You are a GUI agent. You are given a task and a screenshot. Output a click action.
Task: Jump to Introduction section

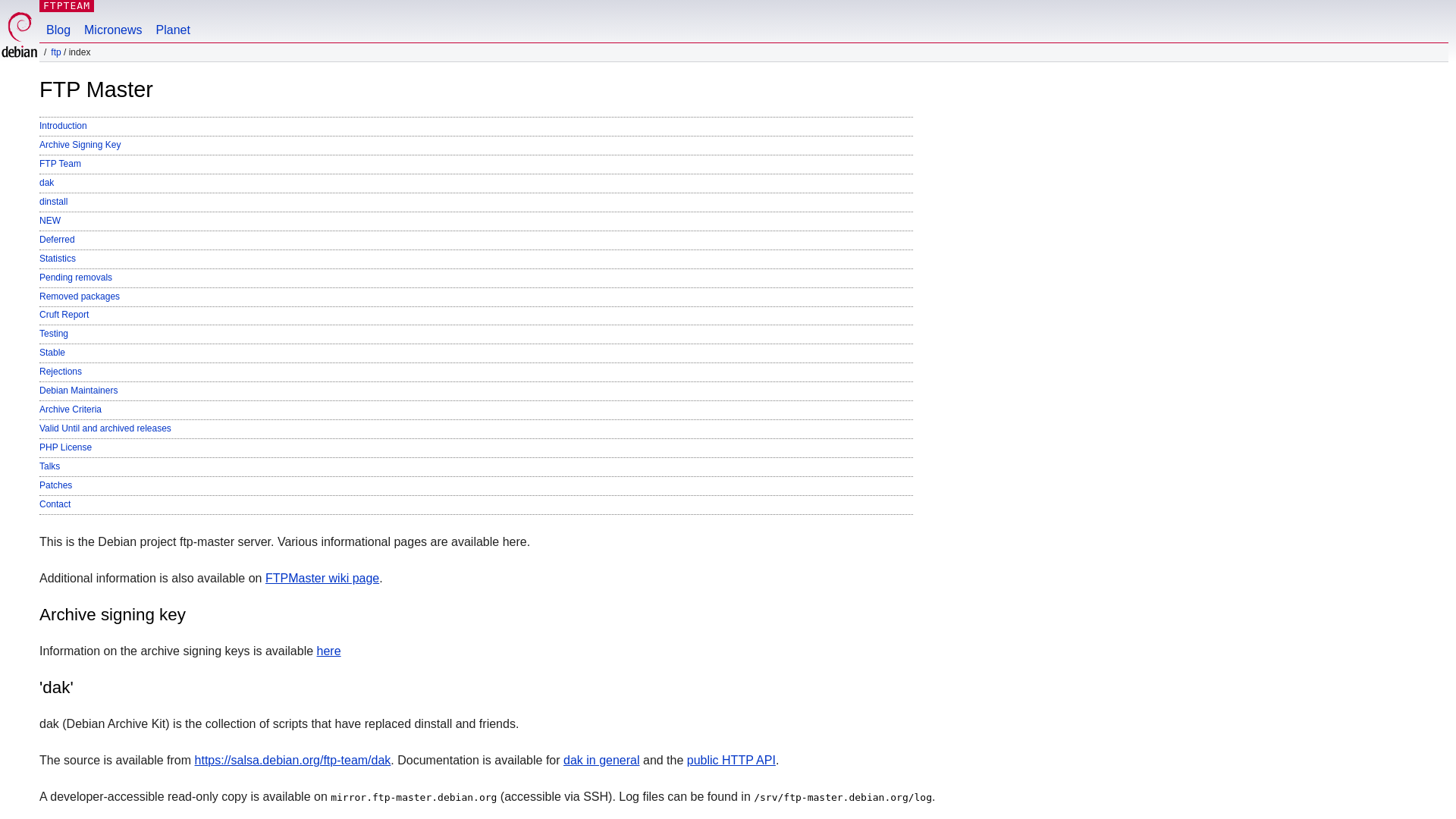(x=63, y=126)
